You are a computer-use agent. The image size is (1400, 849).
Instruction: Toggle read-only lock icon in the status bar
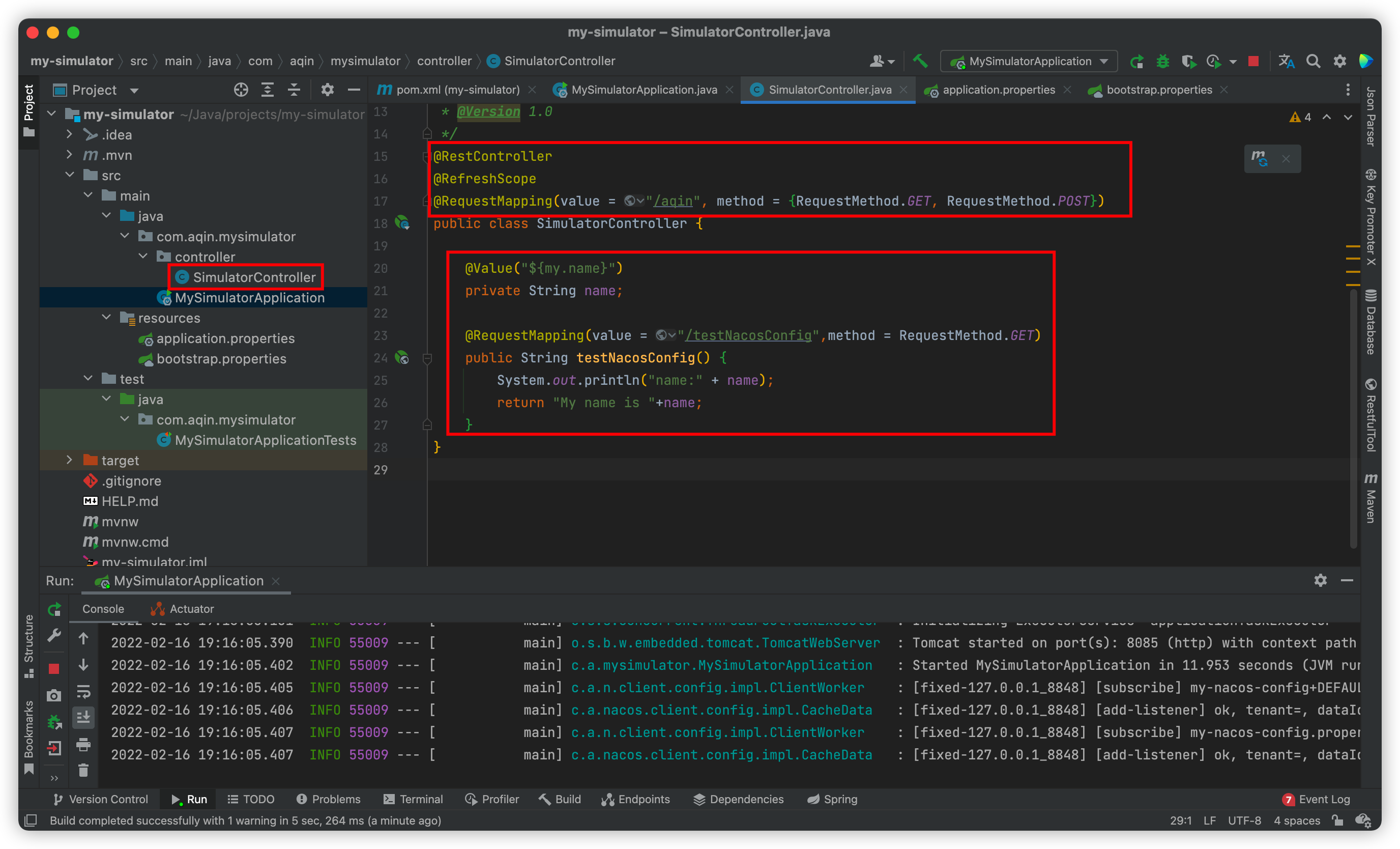pyautogui.click(x=1337, y=820)
